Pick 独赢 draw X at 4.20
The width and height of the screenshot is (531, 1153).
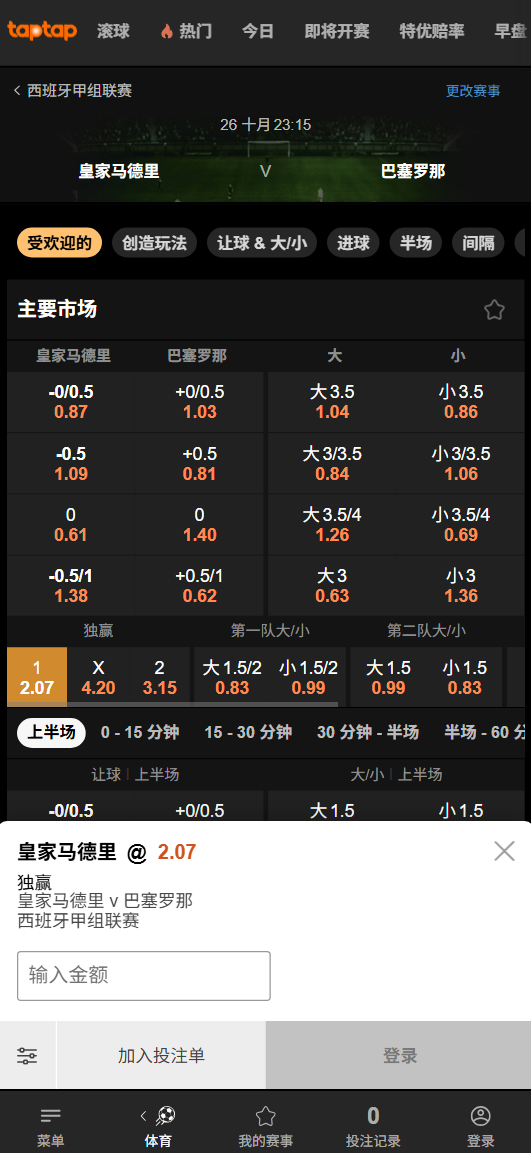coord(98,677)
